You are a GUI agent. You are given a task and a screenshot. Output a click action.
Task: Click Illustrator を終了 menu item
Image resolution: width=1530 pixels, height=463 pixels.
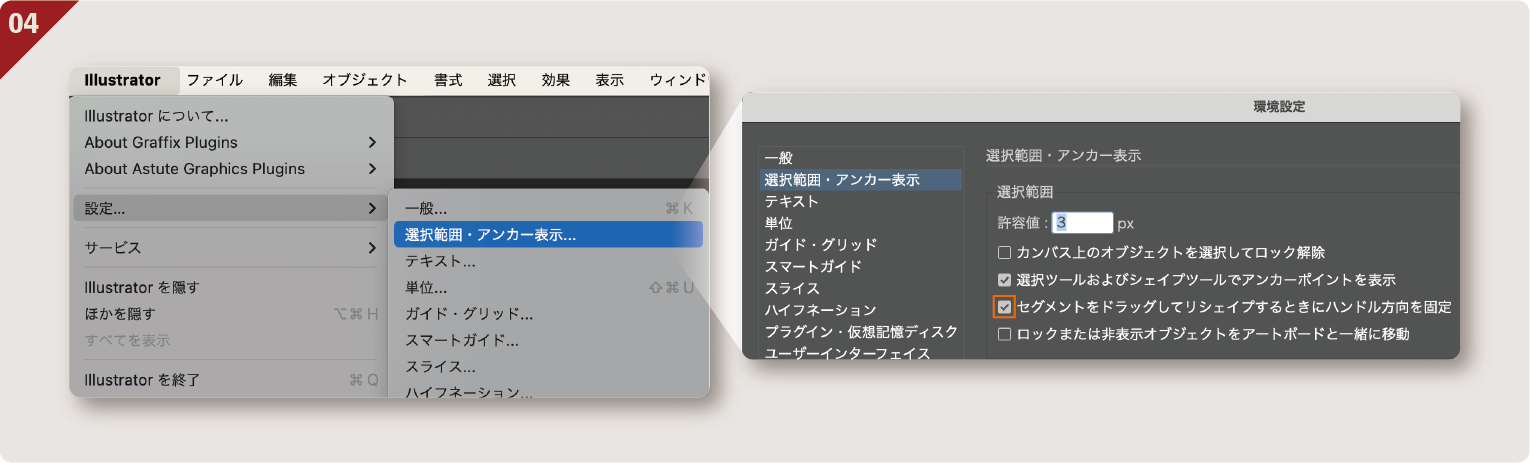click(x=142, y=380)
